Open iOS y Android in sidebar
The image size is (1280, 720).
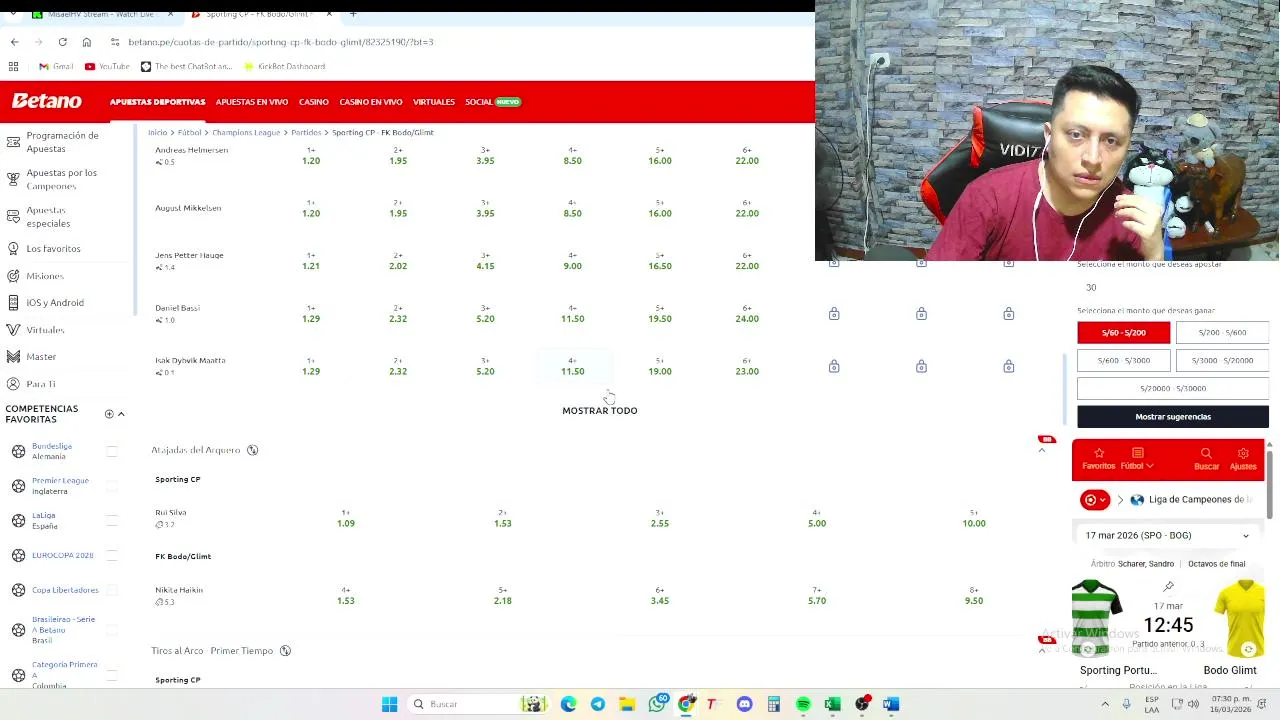coord(55,303)
